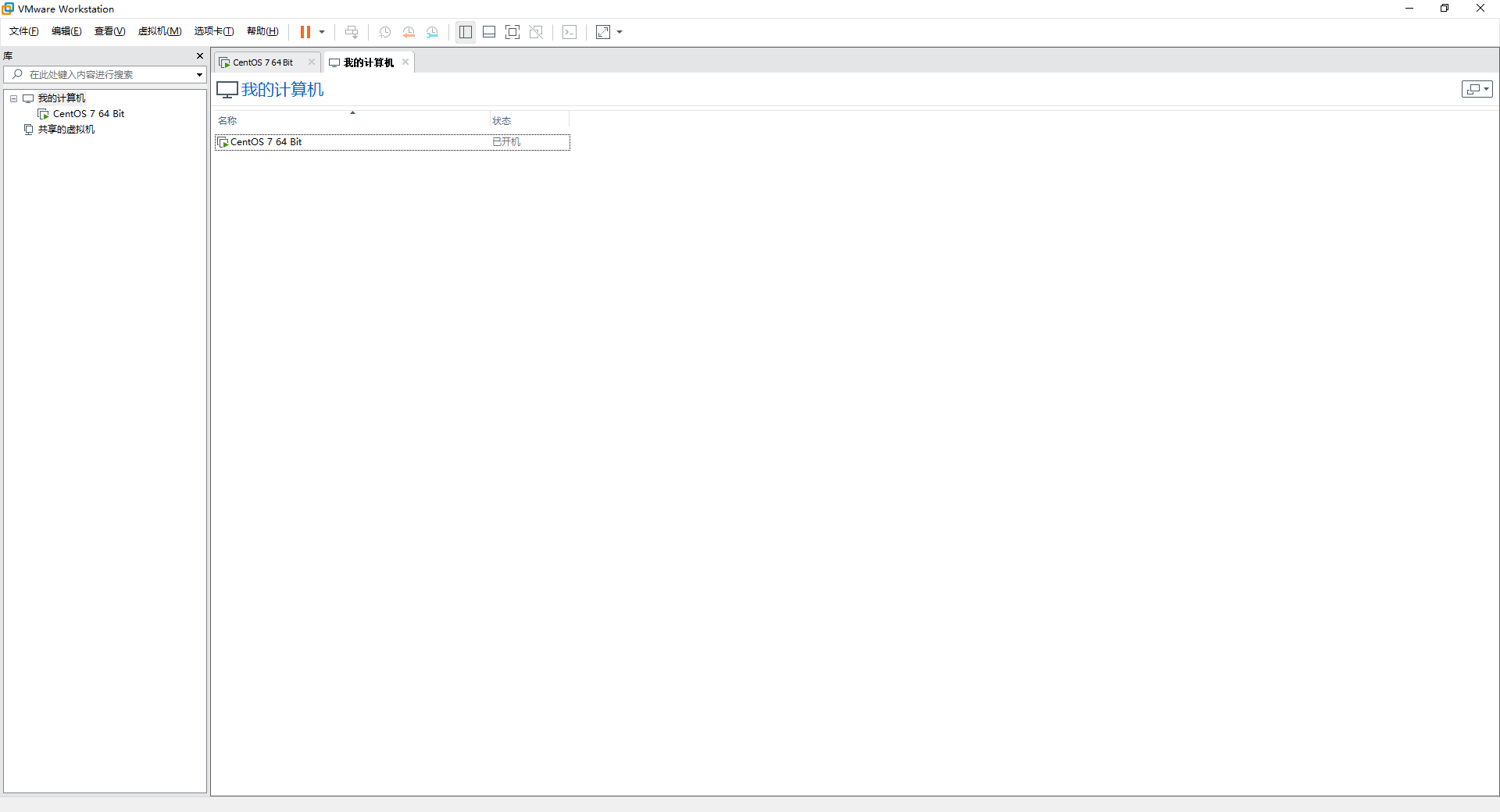Toggle the thumbnail bar view button
Viewport: 1500px width, 812px height.
click(489, 32)
